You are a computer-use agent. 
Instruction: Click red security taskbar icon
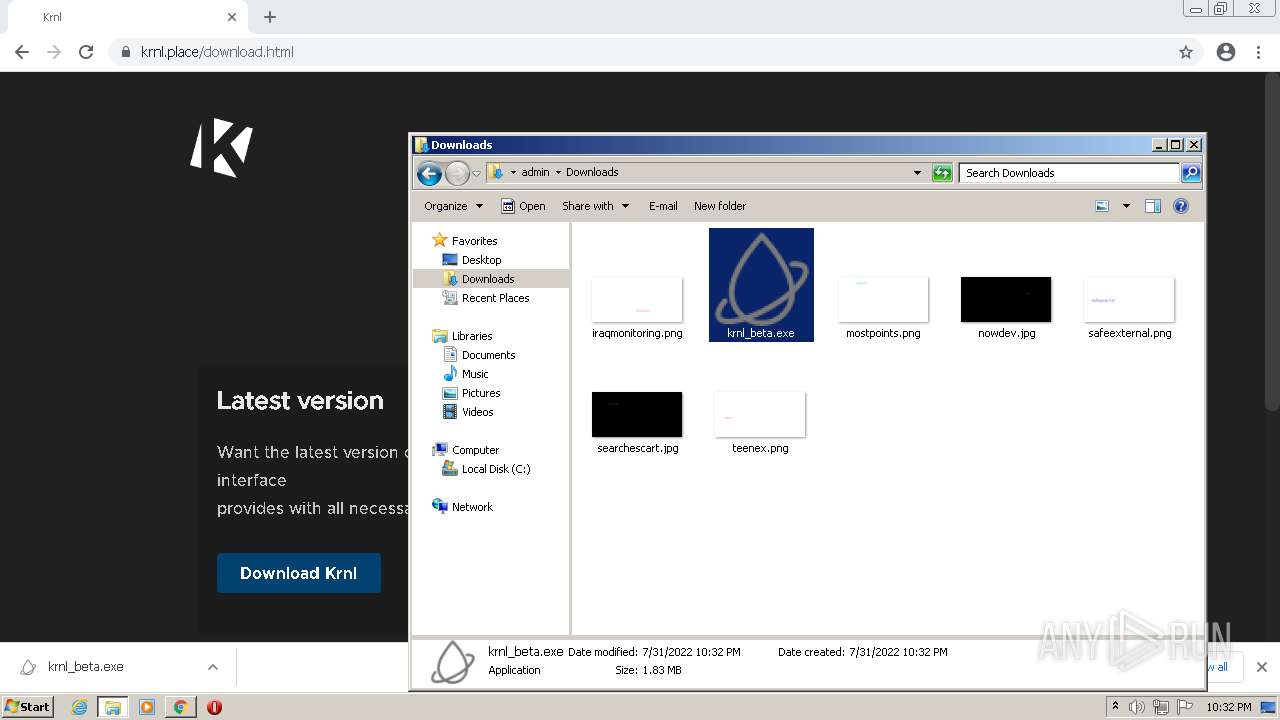(x=214, y=706)
